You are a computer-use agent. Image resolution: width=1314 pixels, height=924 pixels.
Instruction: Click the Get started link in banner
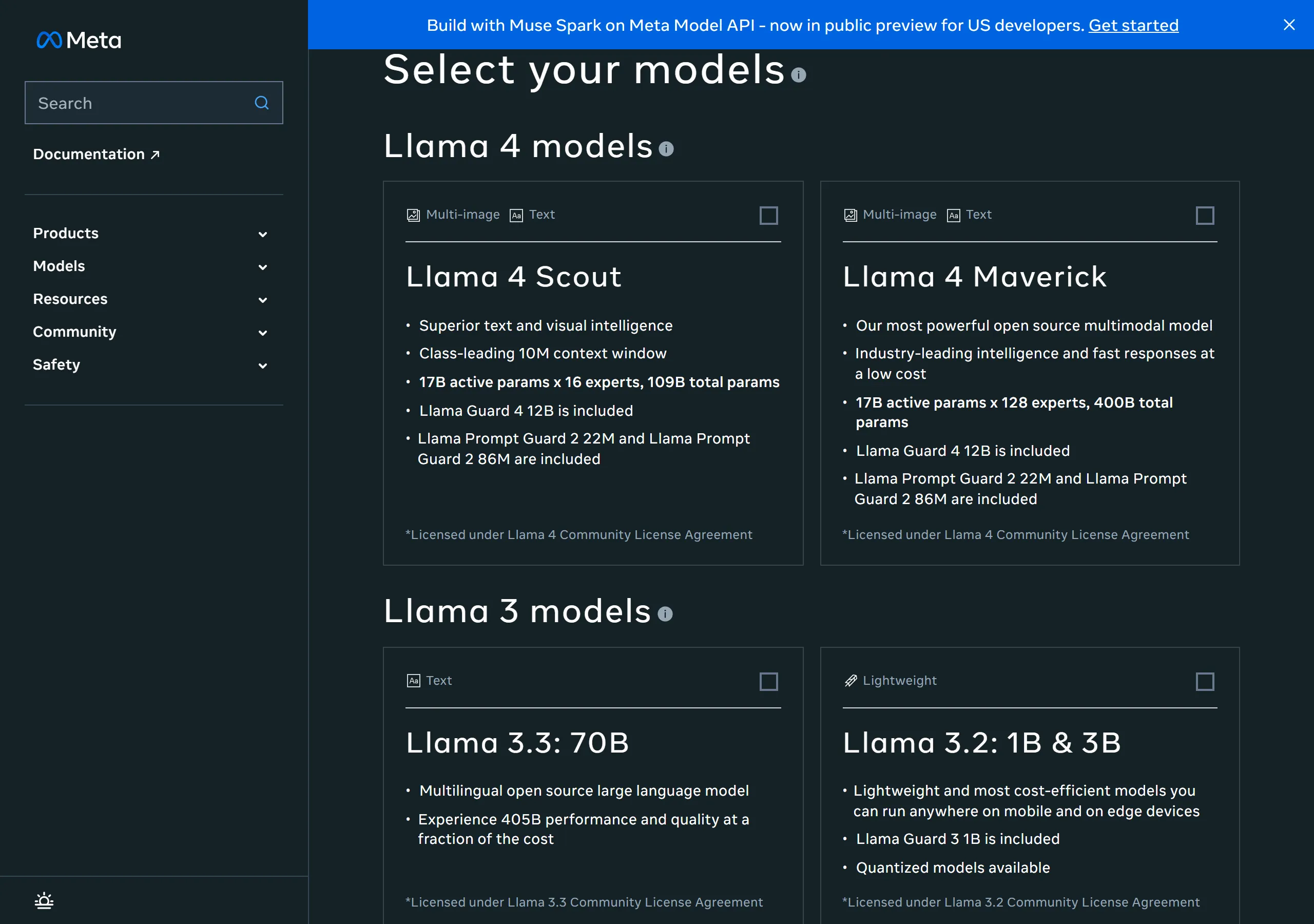click(x=1133, y=25)
